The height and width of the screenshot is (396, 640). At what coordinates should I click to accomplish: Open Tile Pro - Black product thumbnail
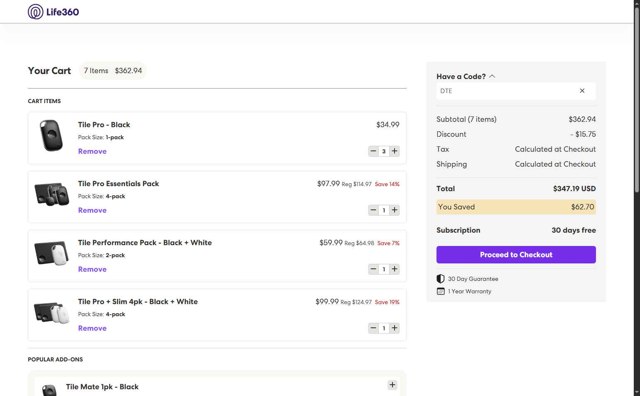pos(51,136)
